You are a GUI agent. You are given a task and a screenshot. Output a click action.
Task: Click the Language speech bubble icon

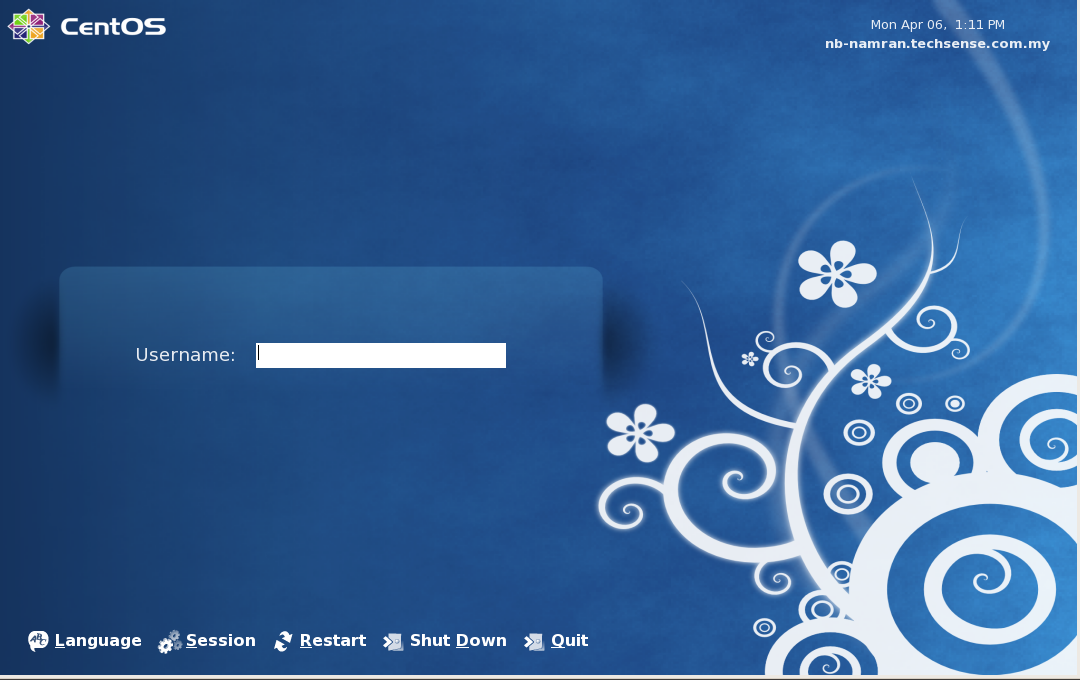click(38, 641)
